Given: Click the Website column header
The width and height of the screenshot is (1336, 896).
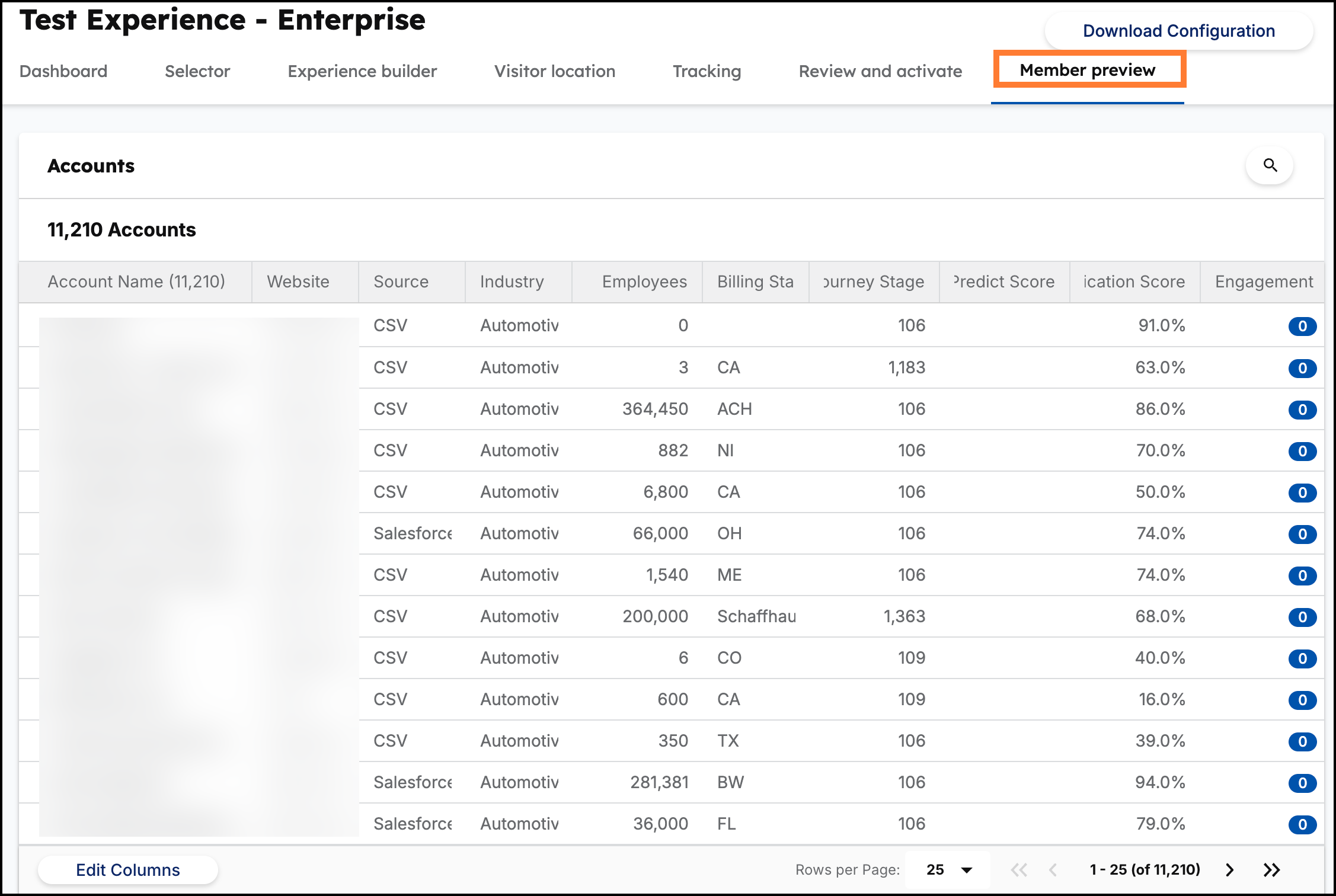Looking at the screenshot, I should tap(298, 281).
